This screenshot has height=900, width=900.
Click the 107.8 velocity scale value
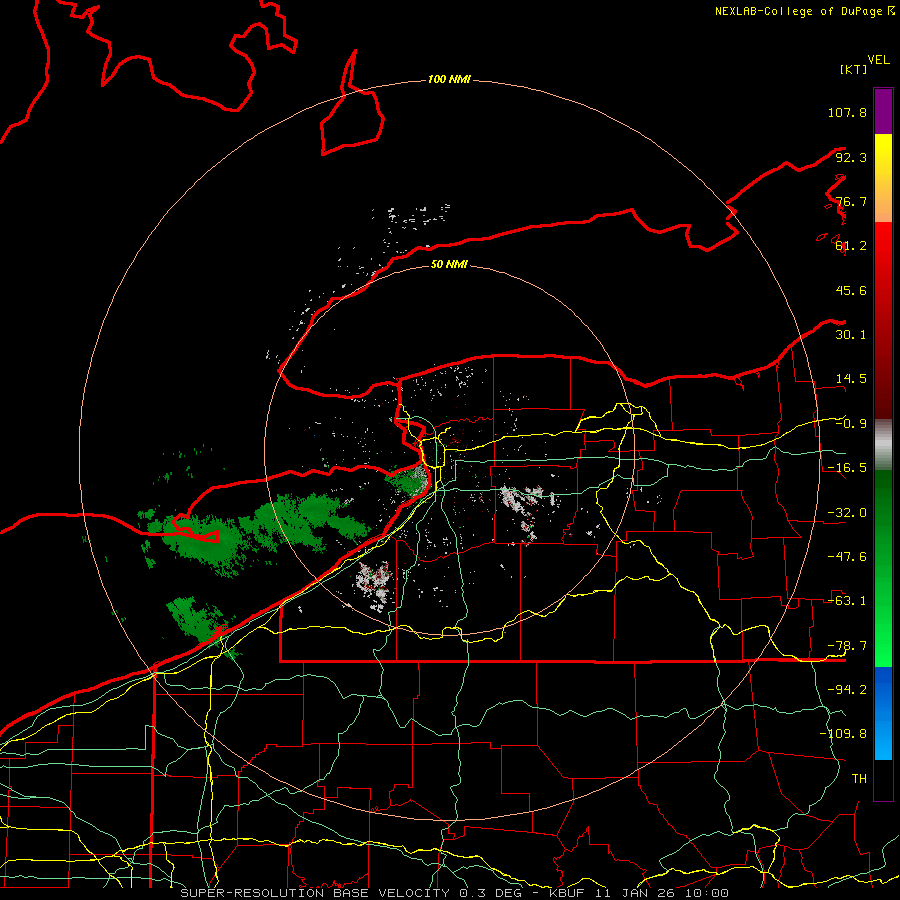pyautogui.click(x=847, y=112)
